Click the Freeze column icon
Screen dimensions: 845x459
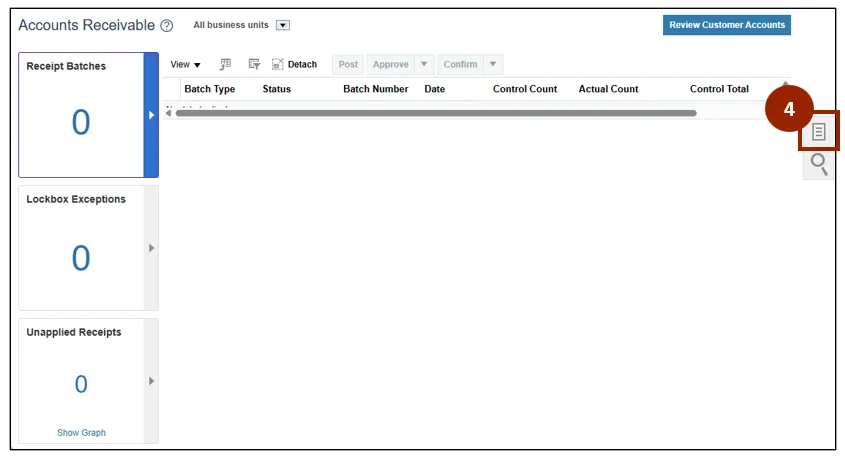pos(226,64)
